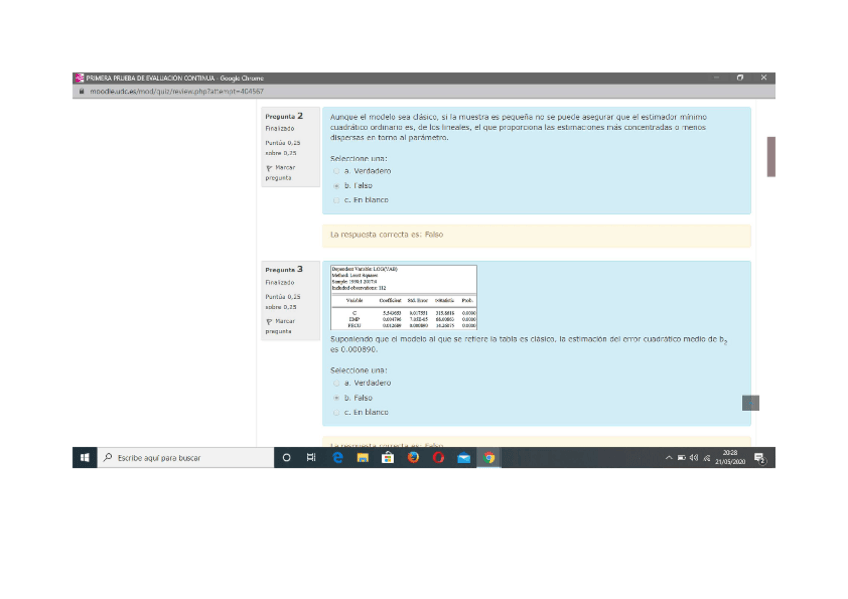Image resolution: width=848 pixels, height=599 pixels.
Task: Flag Pregunta 3 with 'Marcar pregunta'
Action: click(x=279, y=325)
